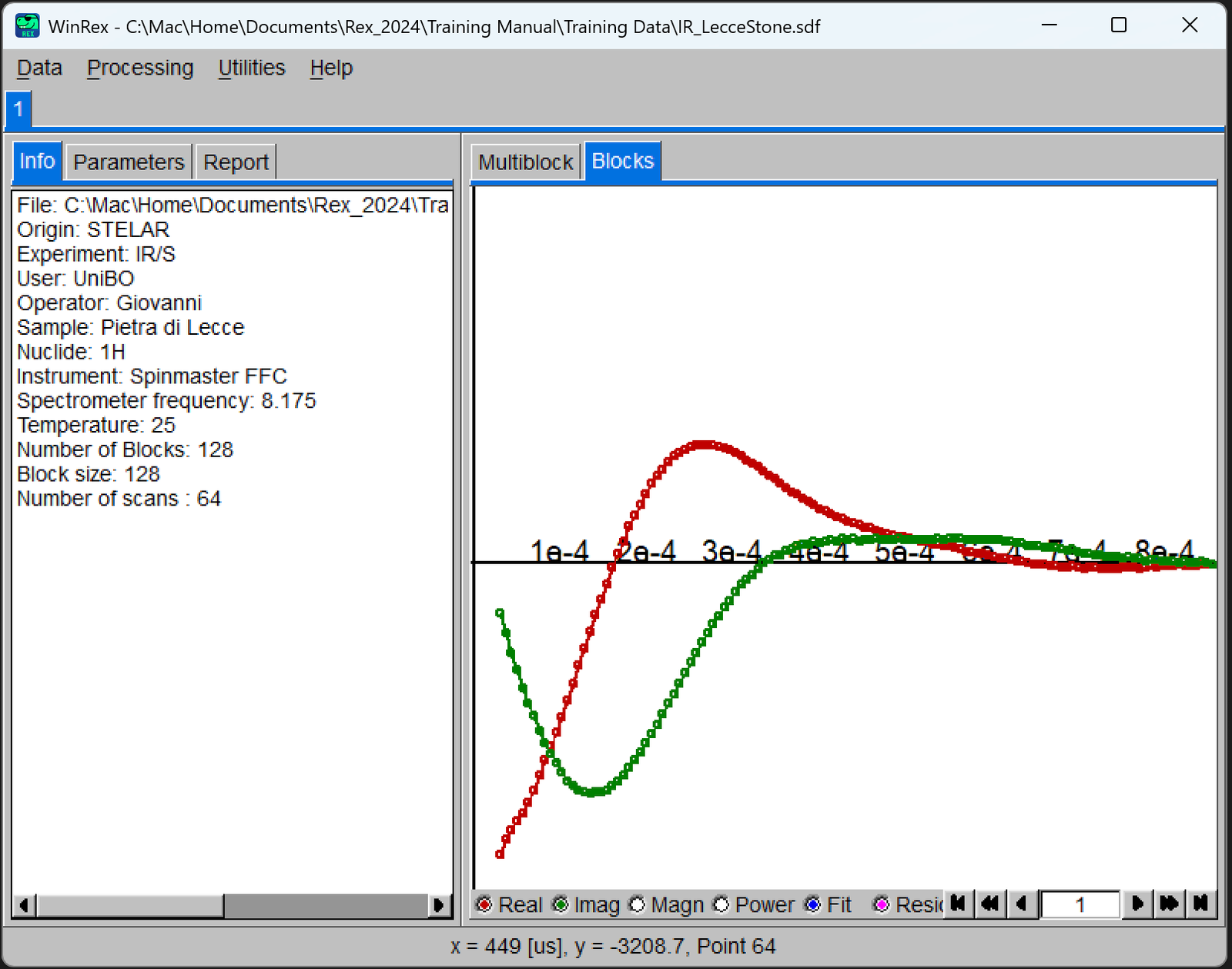Screen dimensions: 1232x969
Task: Toggle the Residuals curve display
Action: pos(882,905)
